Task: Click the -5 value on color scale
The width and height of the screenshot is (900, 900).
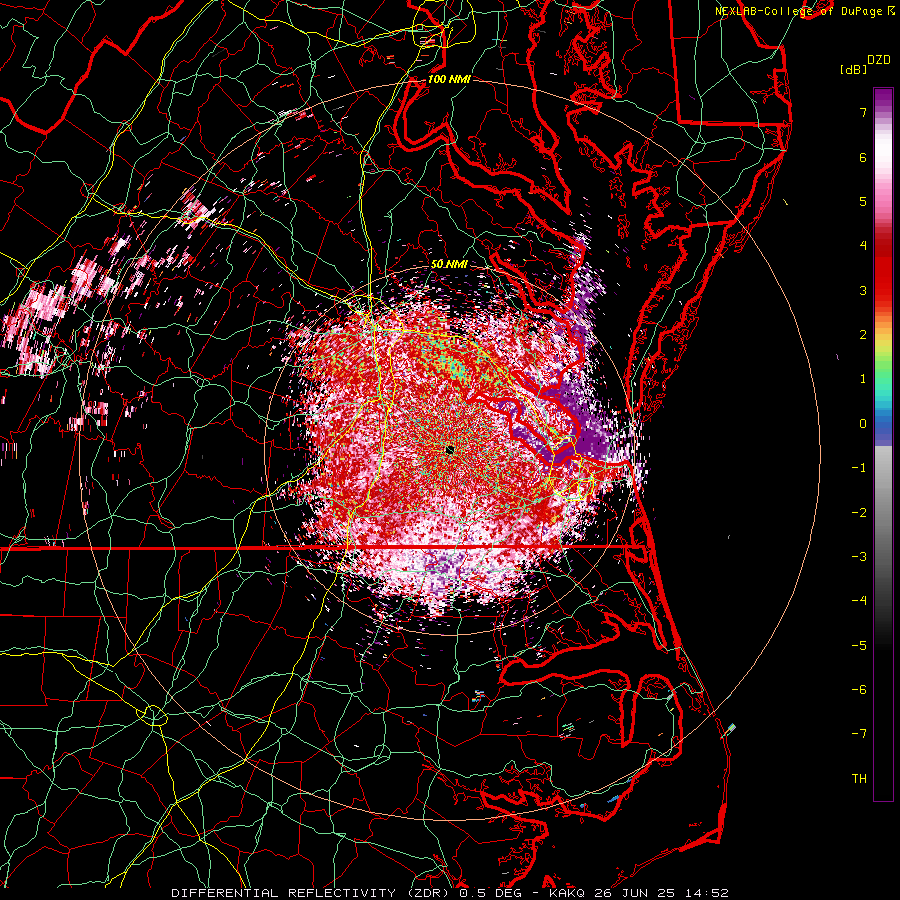Action: point(859,646)
